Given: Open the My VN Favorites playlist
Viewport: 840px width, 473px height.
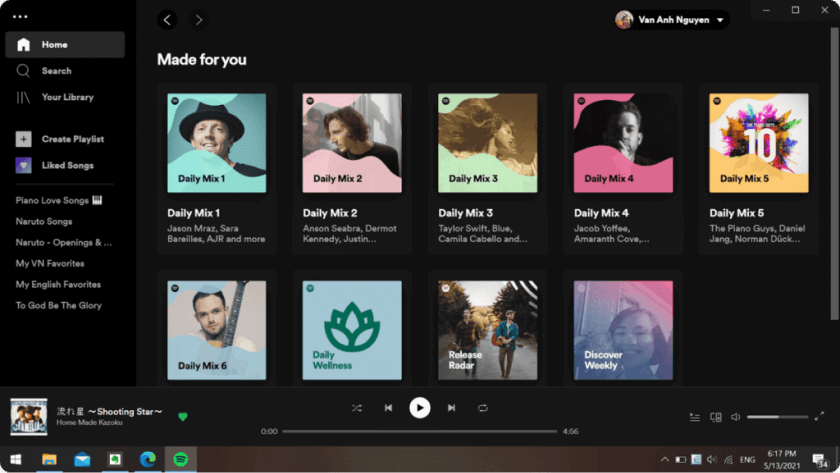Looking at the screenshot, I should point(50,263).
